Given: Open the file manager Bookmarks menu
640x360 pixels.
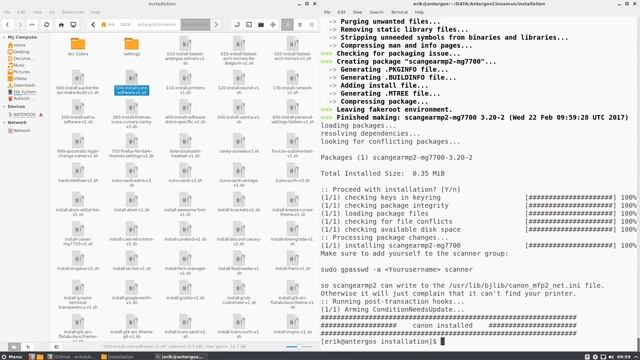Looking at the screenshot, I should pyautogui.click(x=73, y=12).
